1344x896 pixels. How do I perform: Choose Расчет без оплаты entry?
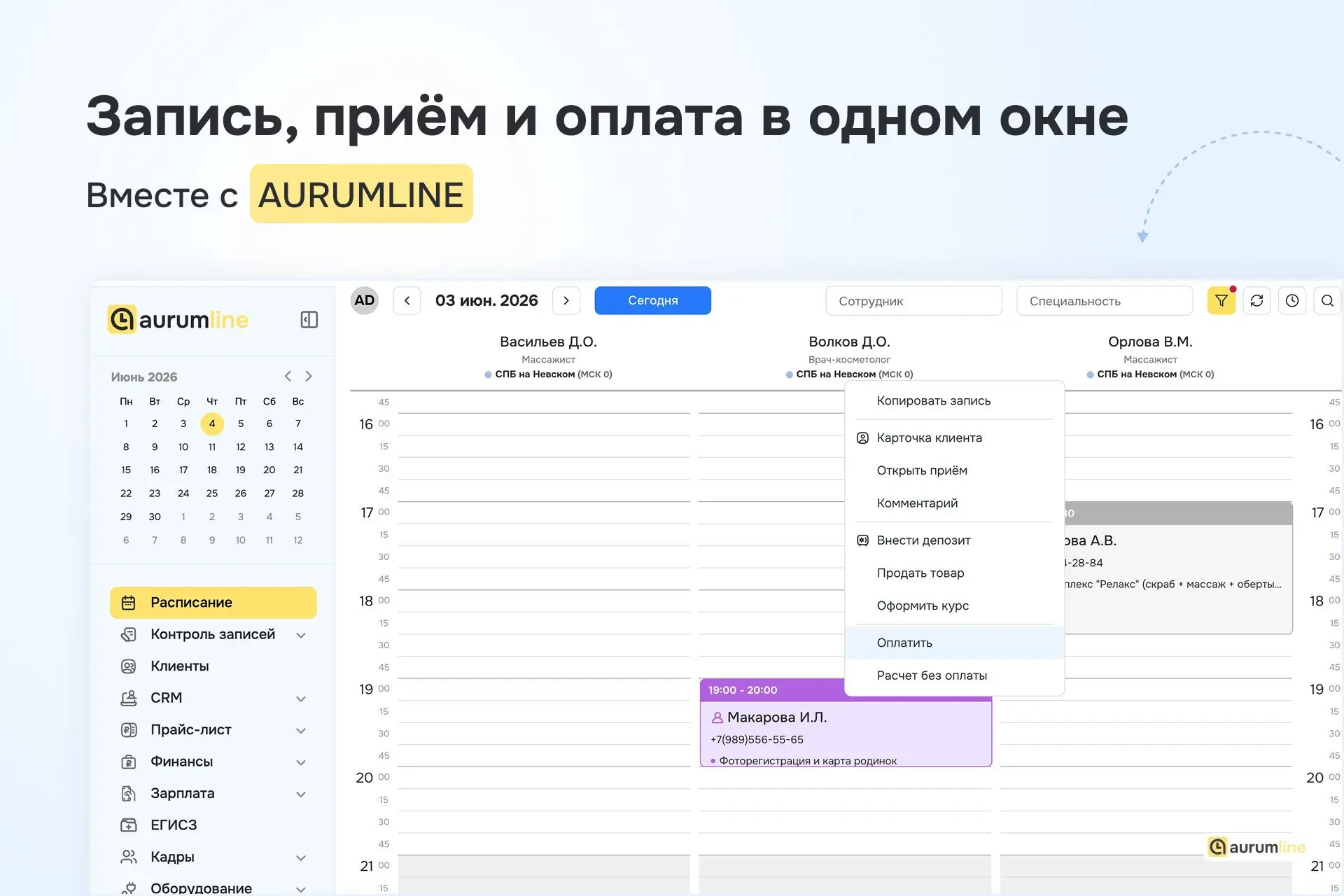pyautogui.click(x=955, y=675)
